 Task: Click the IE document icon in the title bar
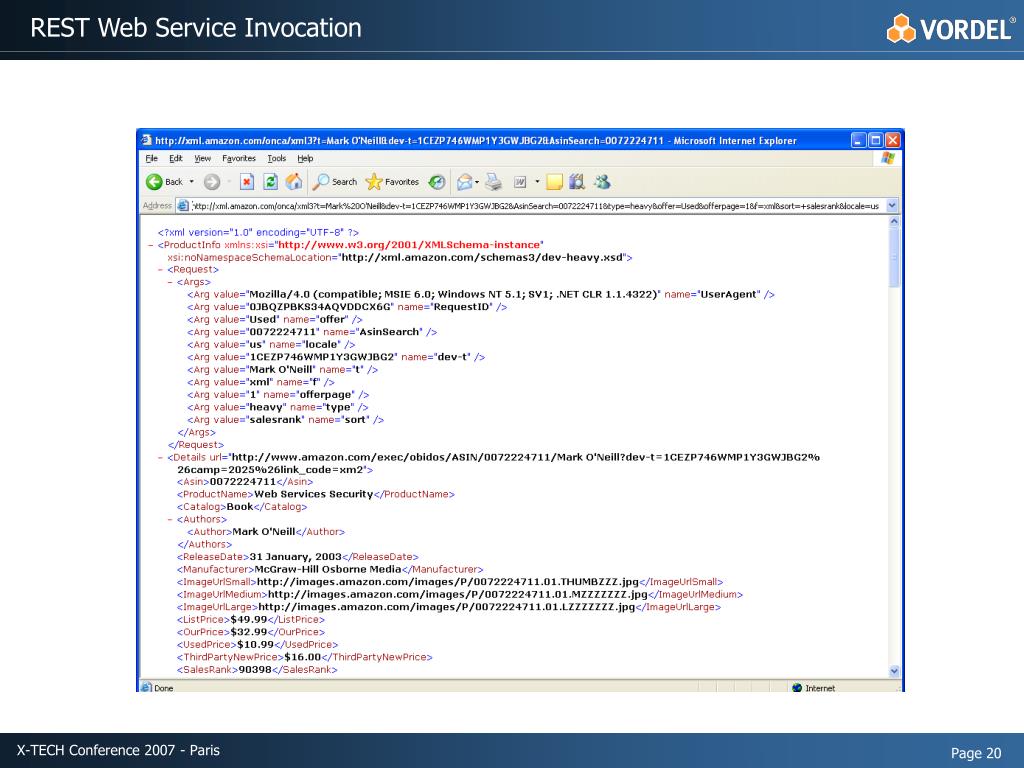point(147,140)
